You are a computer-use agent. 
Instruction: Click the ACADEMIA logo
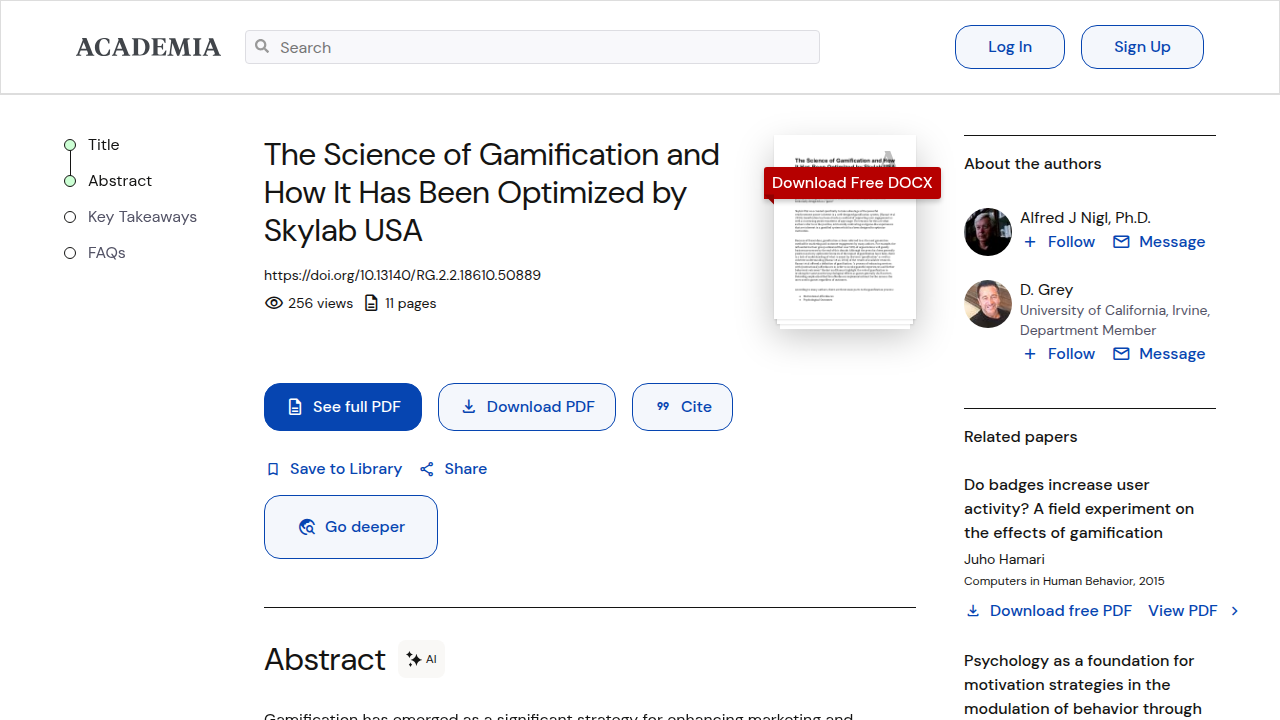tap(148, 47)
